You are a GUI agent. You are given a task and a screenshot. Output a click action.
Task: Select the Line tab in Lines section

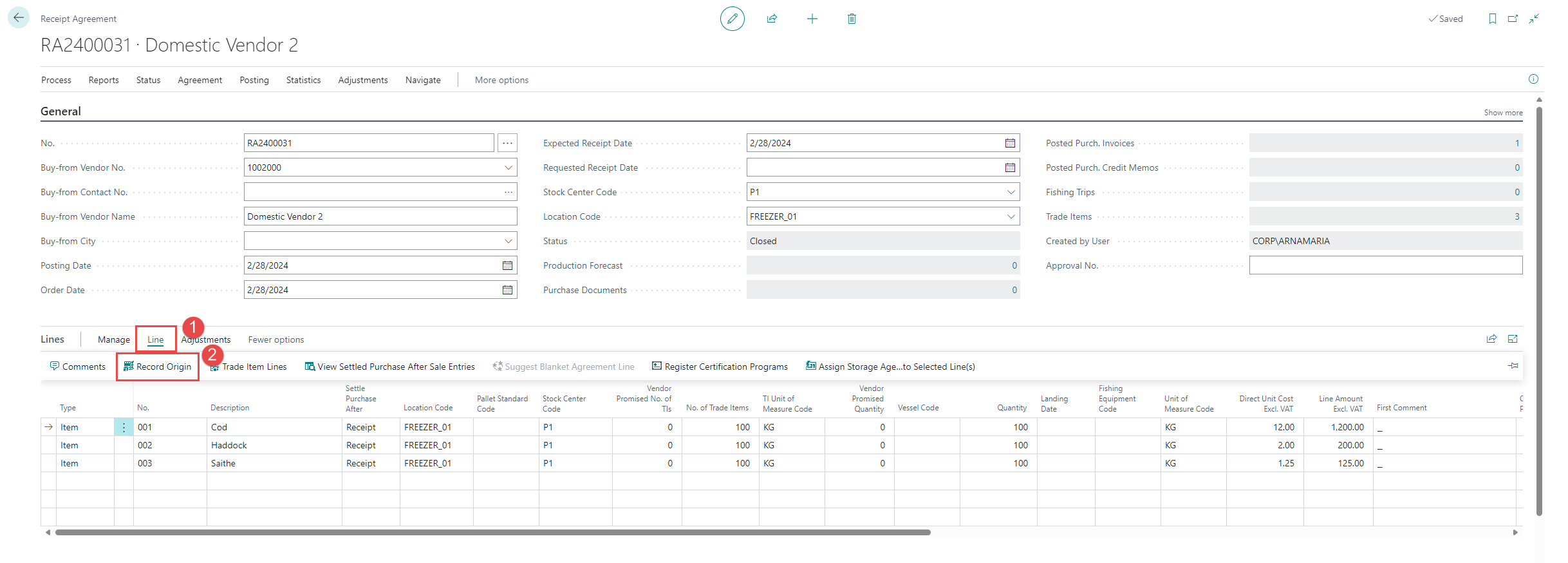[x=155, y=339]
